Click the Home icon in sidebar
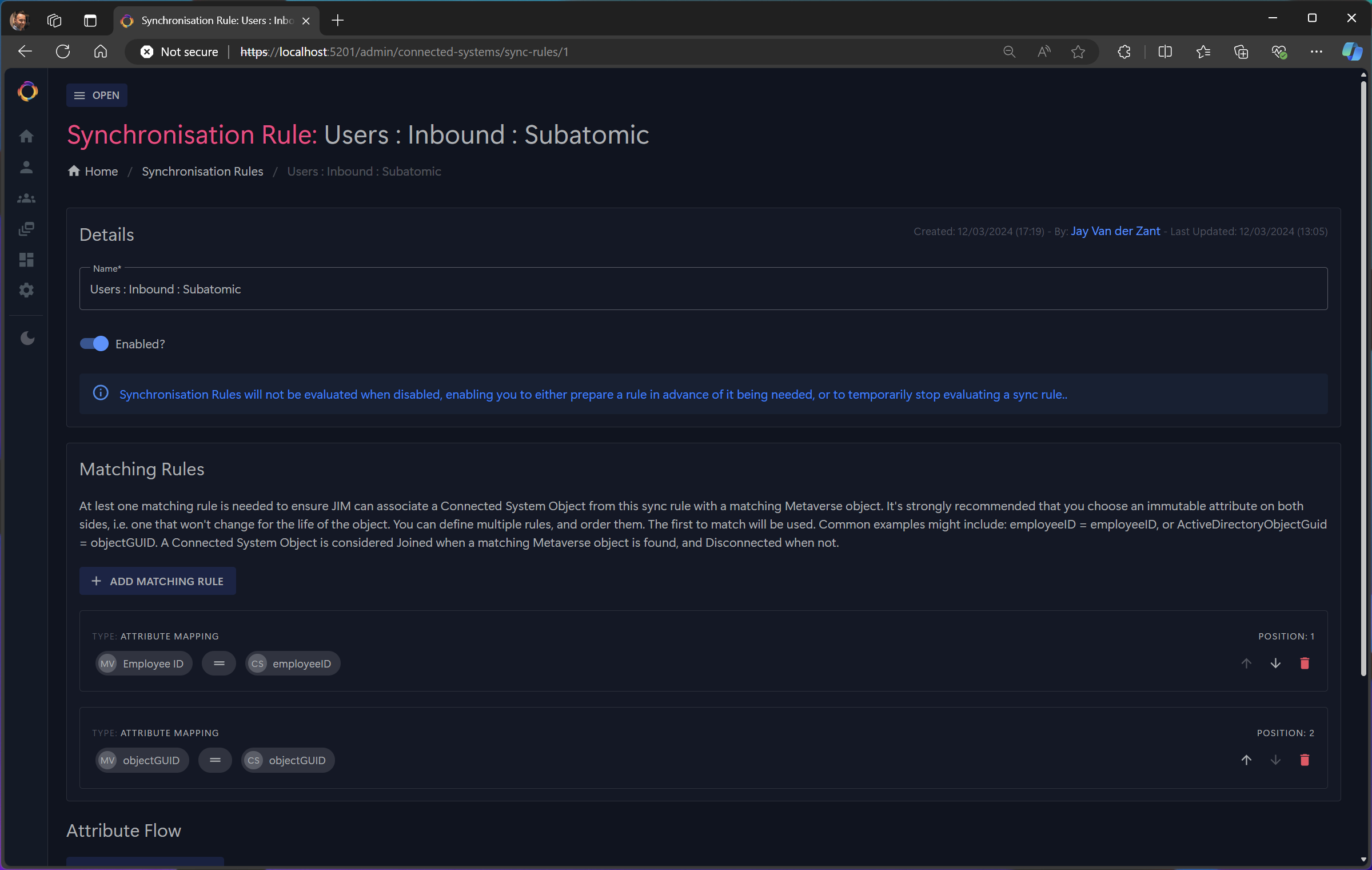 (x=26, y=136)
